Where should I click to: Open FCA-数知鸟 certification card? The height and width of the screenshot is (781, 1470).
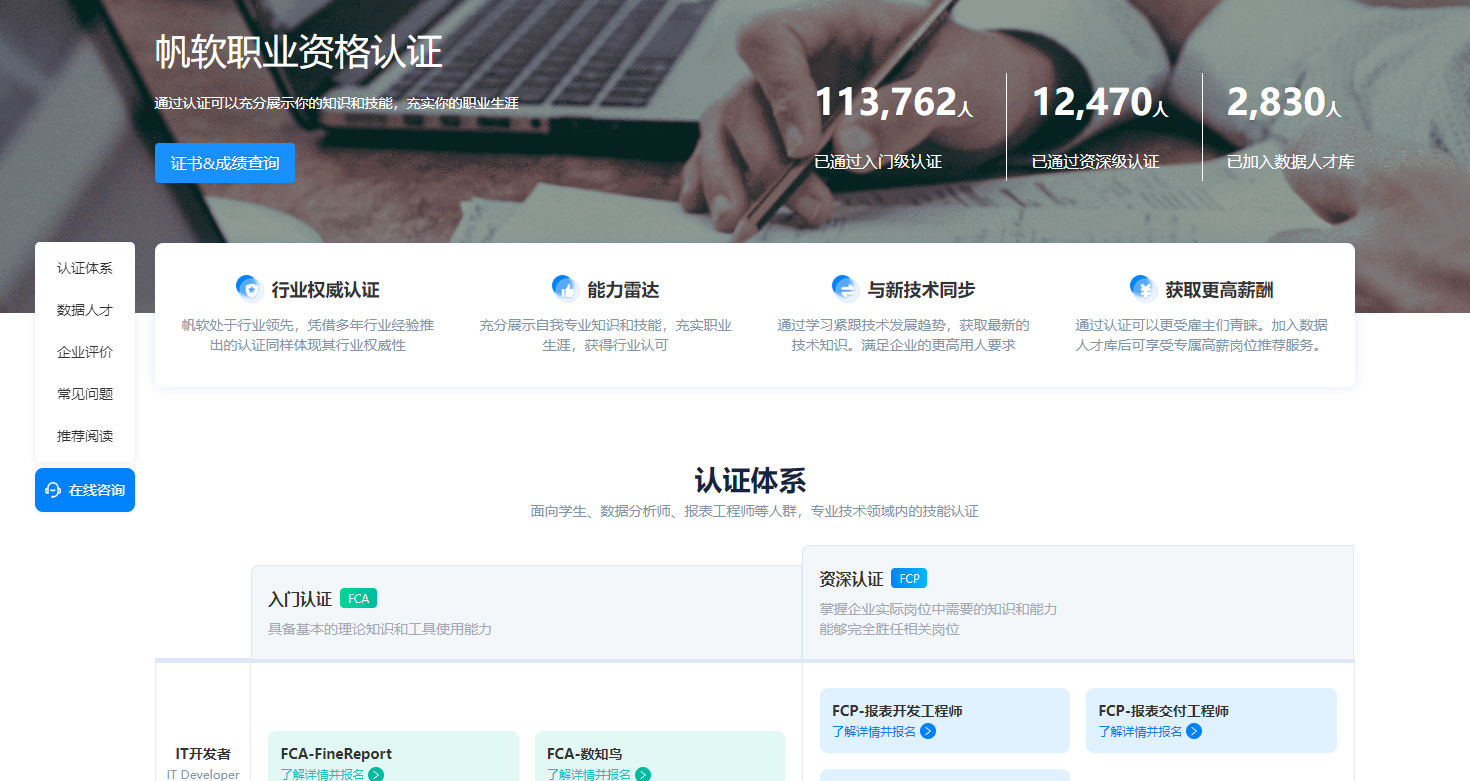660,756
